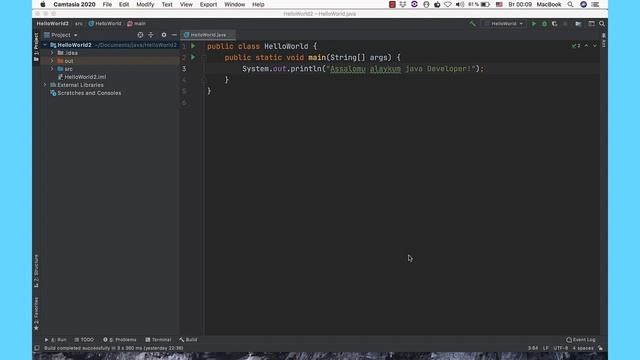The width and height of the screenshot is (640, 360).
Task: Open the Apple menu
Action: (43, 4)
